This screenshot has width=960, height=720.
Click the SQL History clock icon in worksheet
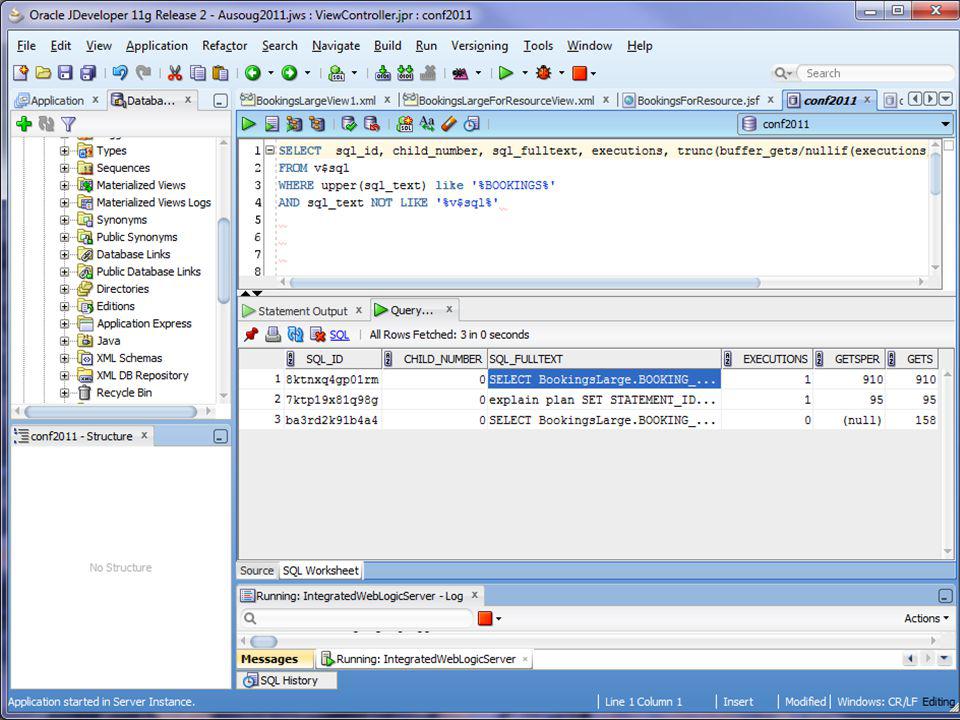tap(471, 124)
